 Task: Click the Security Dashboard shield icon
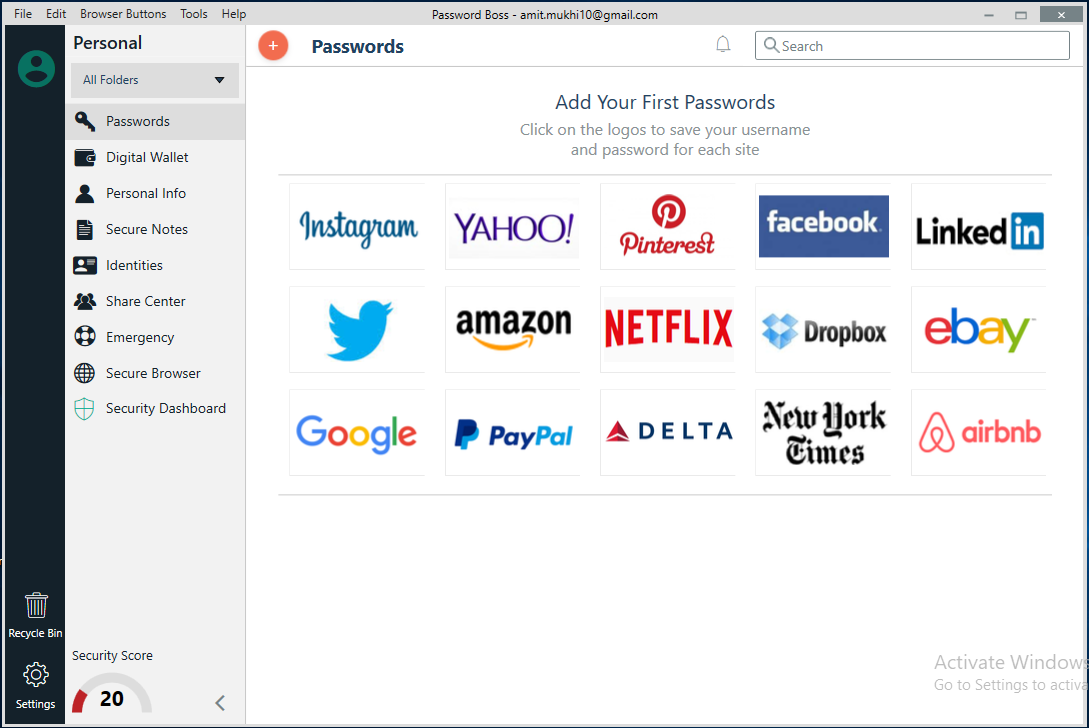pyautogui.click(x=84, y=408)
